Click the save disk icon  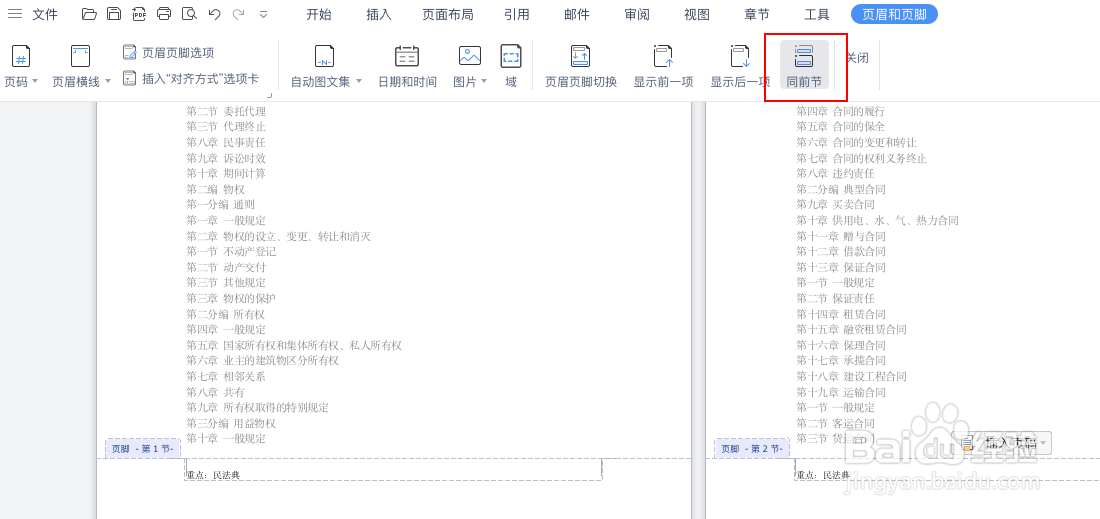tap(114, 13)
